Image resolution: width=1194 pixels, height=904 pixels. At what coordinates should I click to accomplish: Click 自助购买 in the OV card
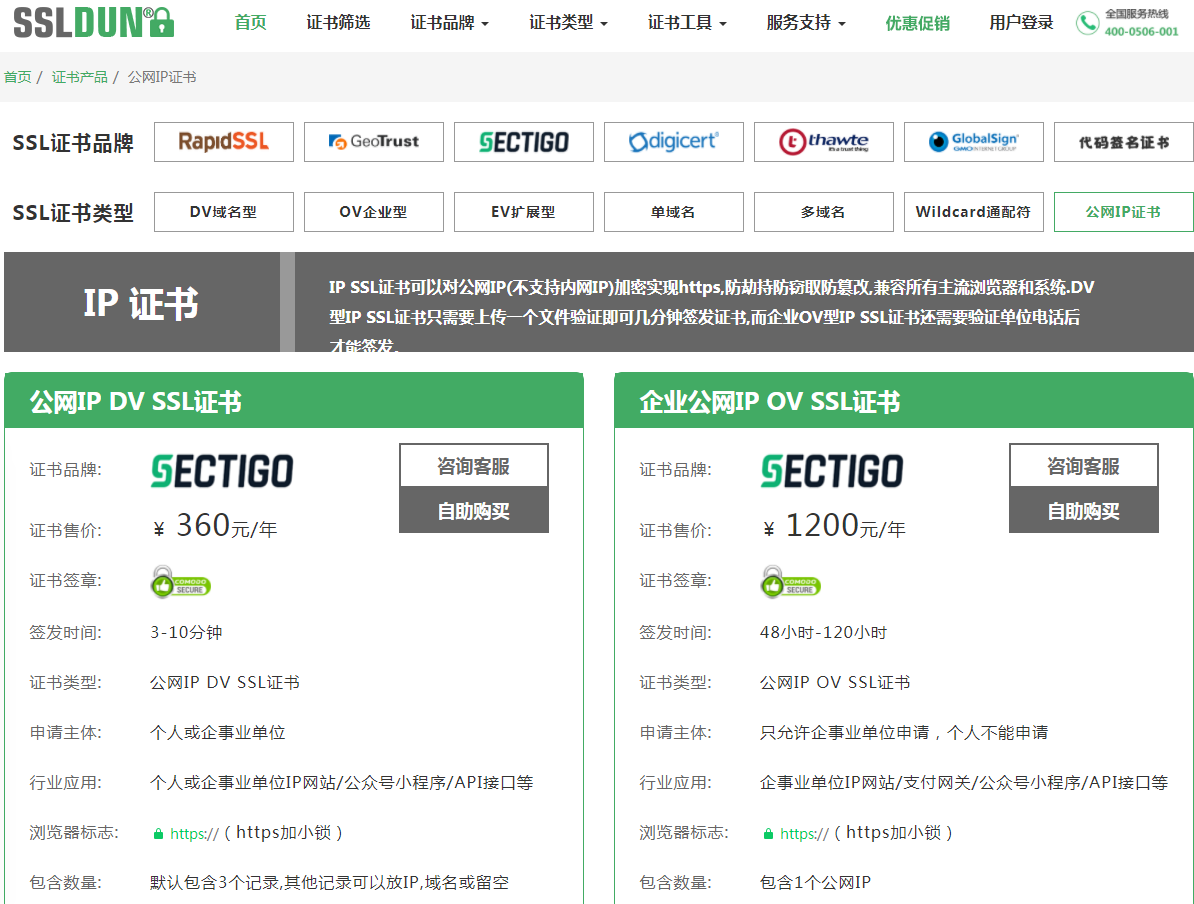(1084, 510)
